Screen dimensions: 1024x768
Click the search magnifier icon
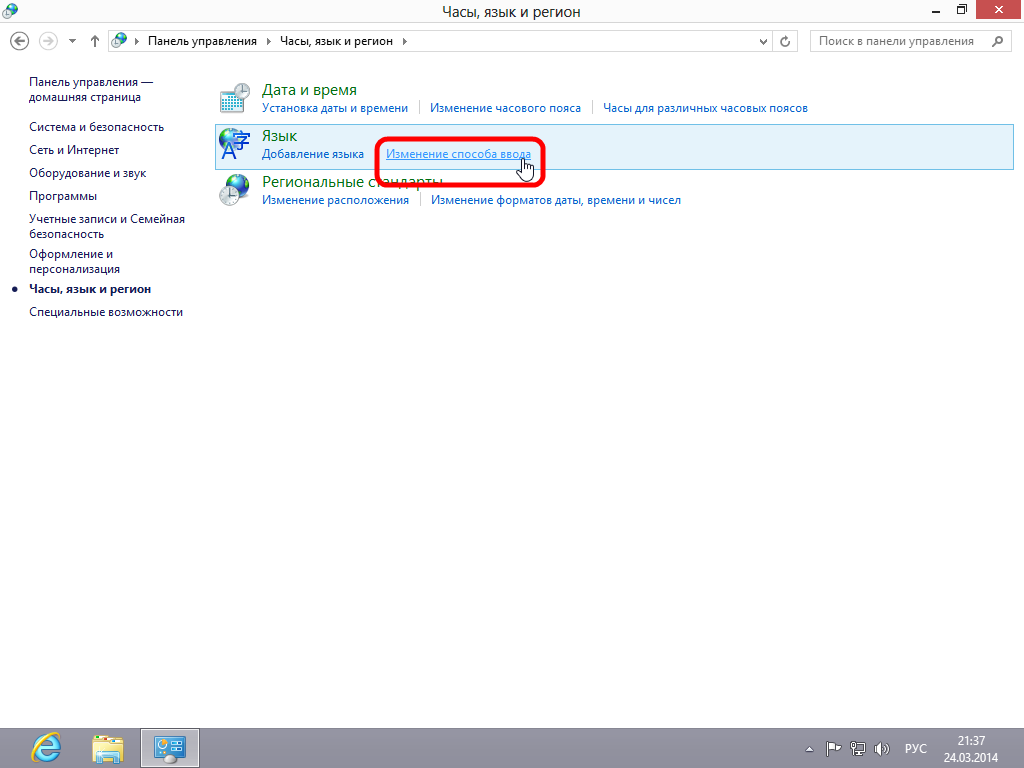click(997, 41)
